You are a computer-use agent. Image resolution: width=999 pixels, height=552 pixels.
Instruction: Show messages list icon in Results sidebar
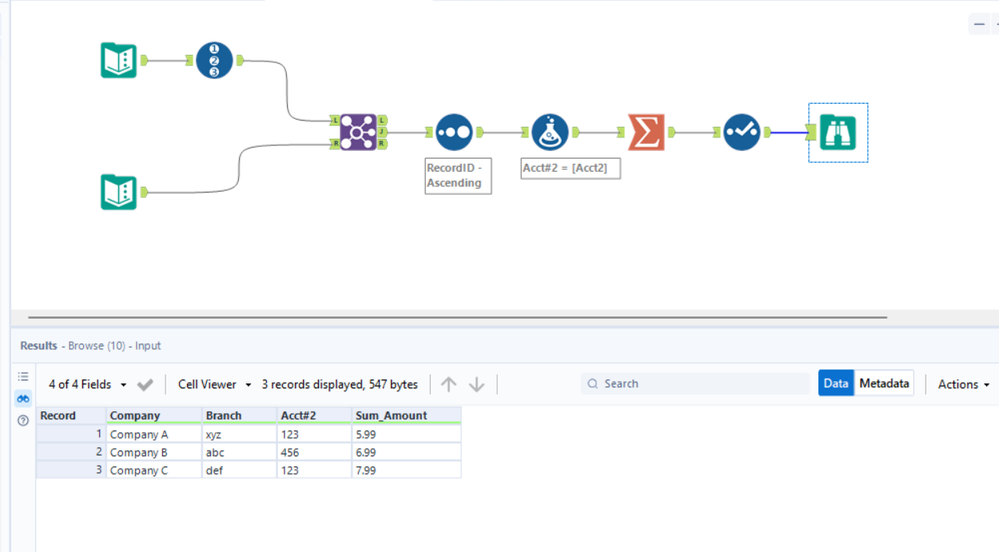[23, 377]
